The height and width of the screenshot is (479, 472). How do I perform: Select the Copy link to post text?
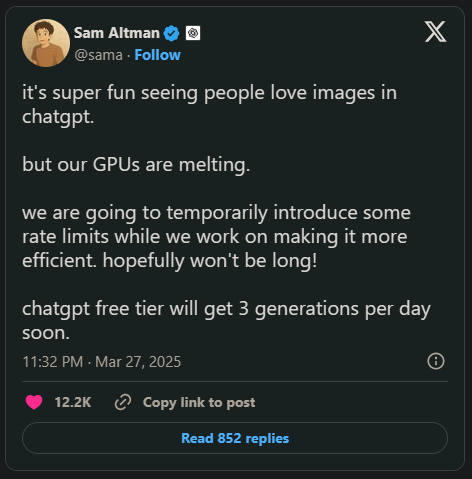point(199,402)
